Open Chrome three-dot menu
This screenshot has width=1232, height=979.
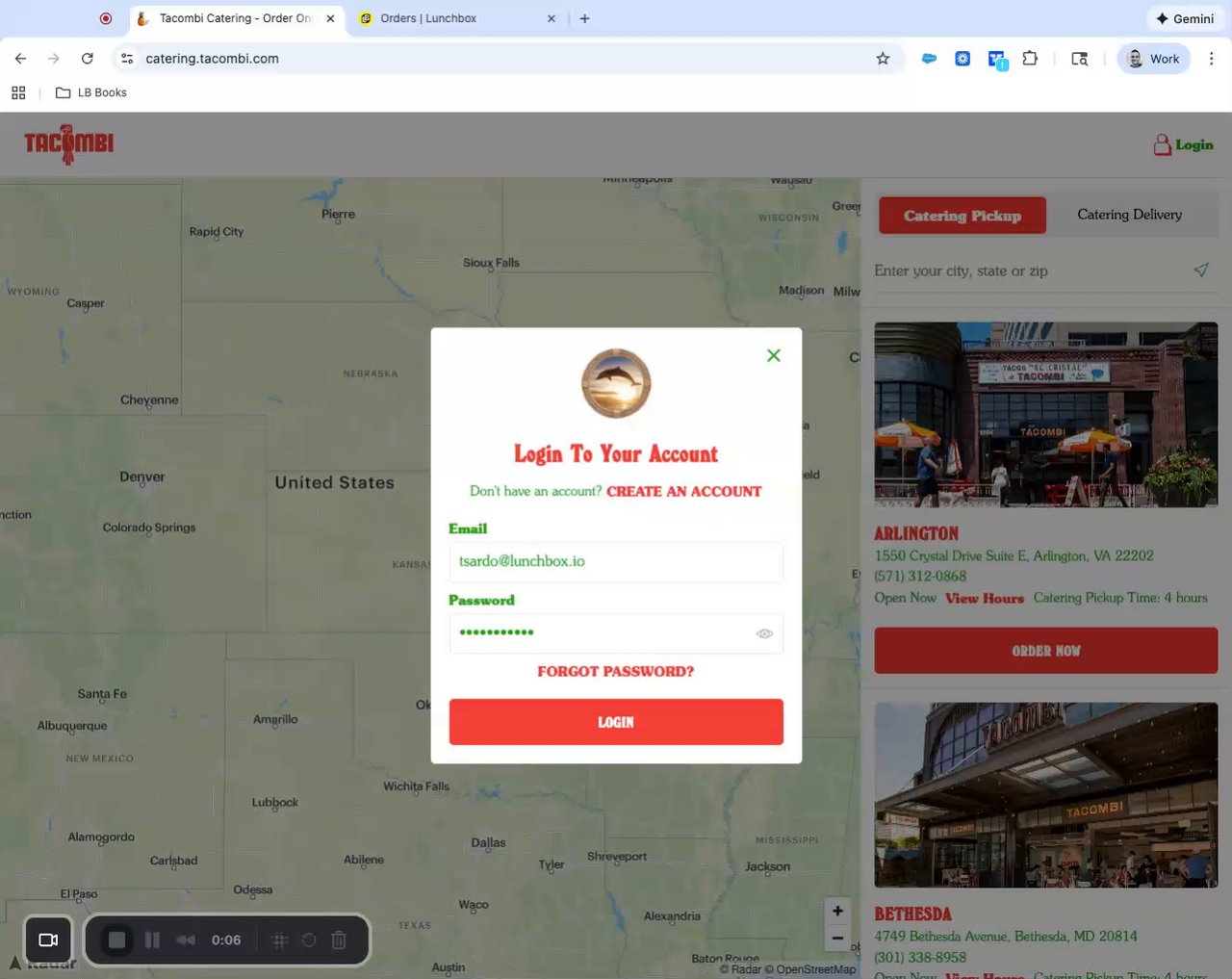(1211, 59)
